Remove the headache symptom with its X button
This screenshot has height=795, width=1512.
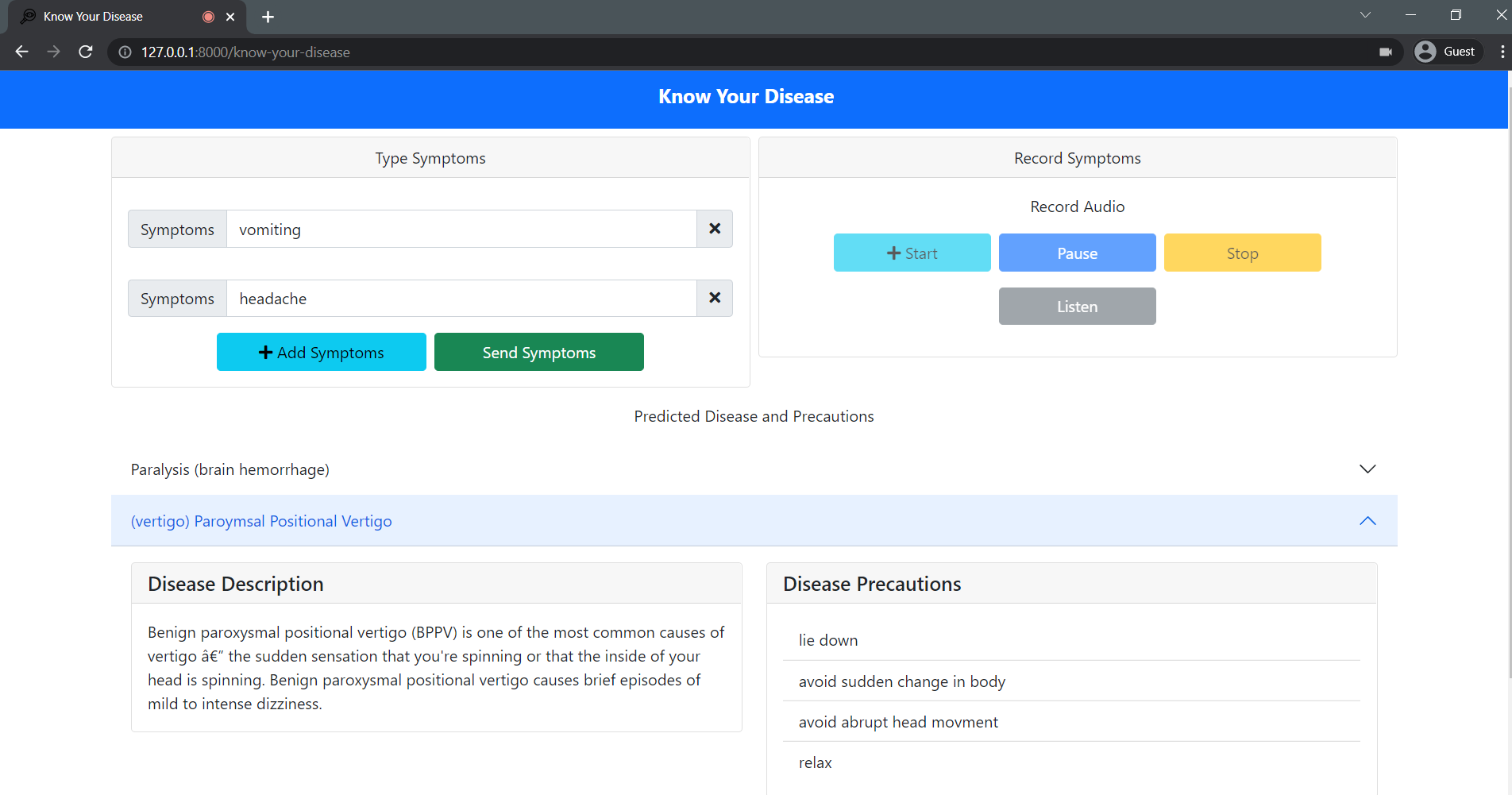[x=715, y=298]
